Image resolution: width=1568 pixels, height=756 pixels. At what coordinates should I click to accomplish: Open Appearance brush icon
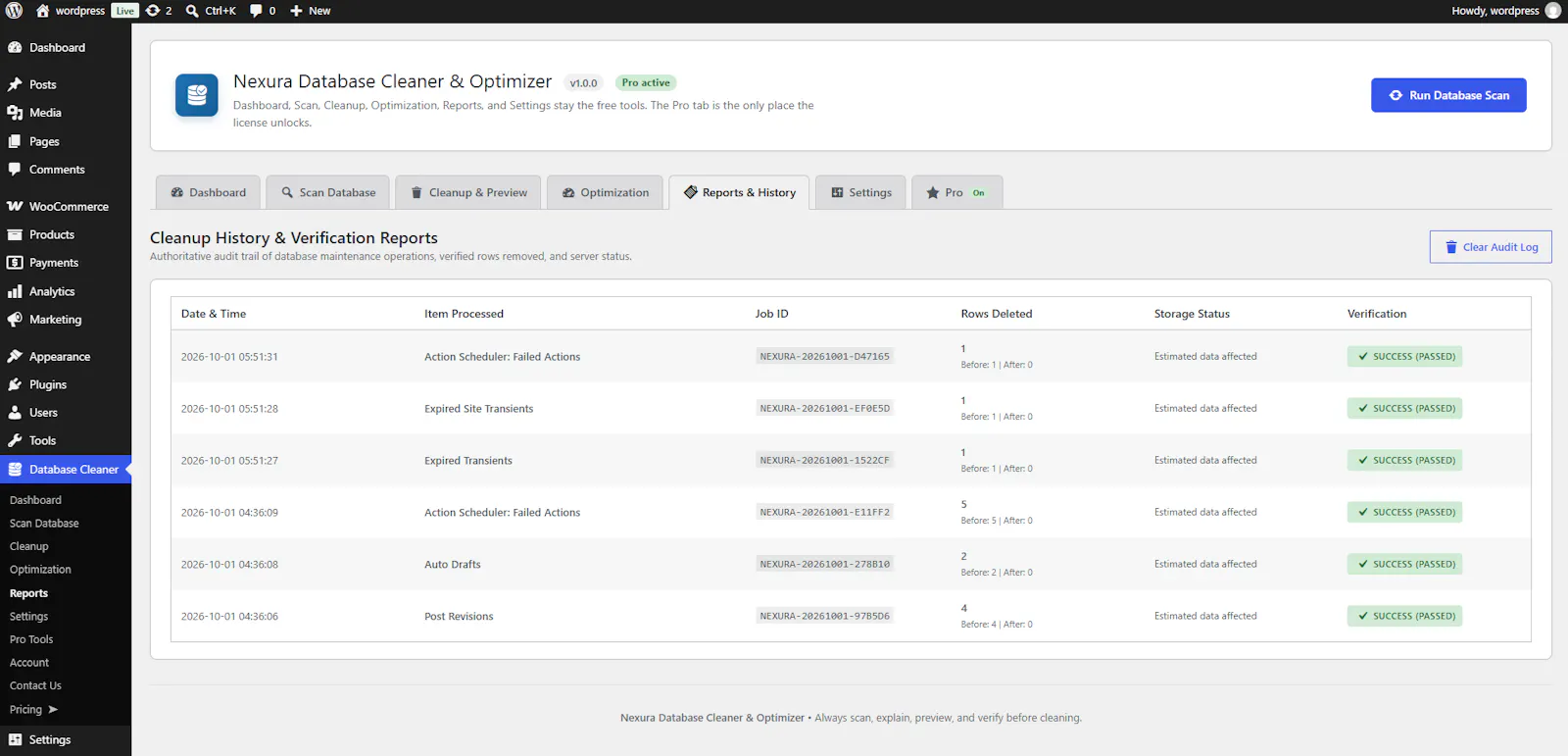(x=15, y=357)
